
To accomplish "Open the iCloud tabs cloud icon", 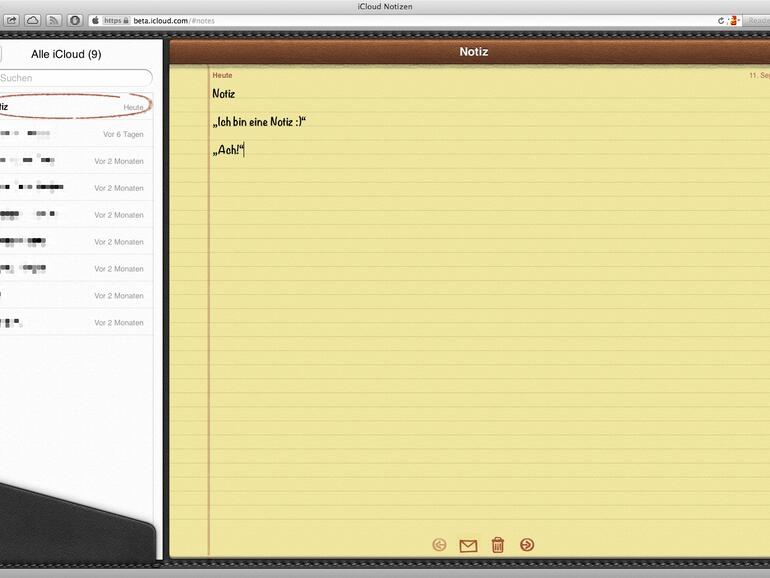I will tap(32, 21).
